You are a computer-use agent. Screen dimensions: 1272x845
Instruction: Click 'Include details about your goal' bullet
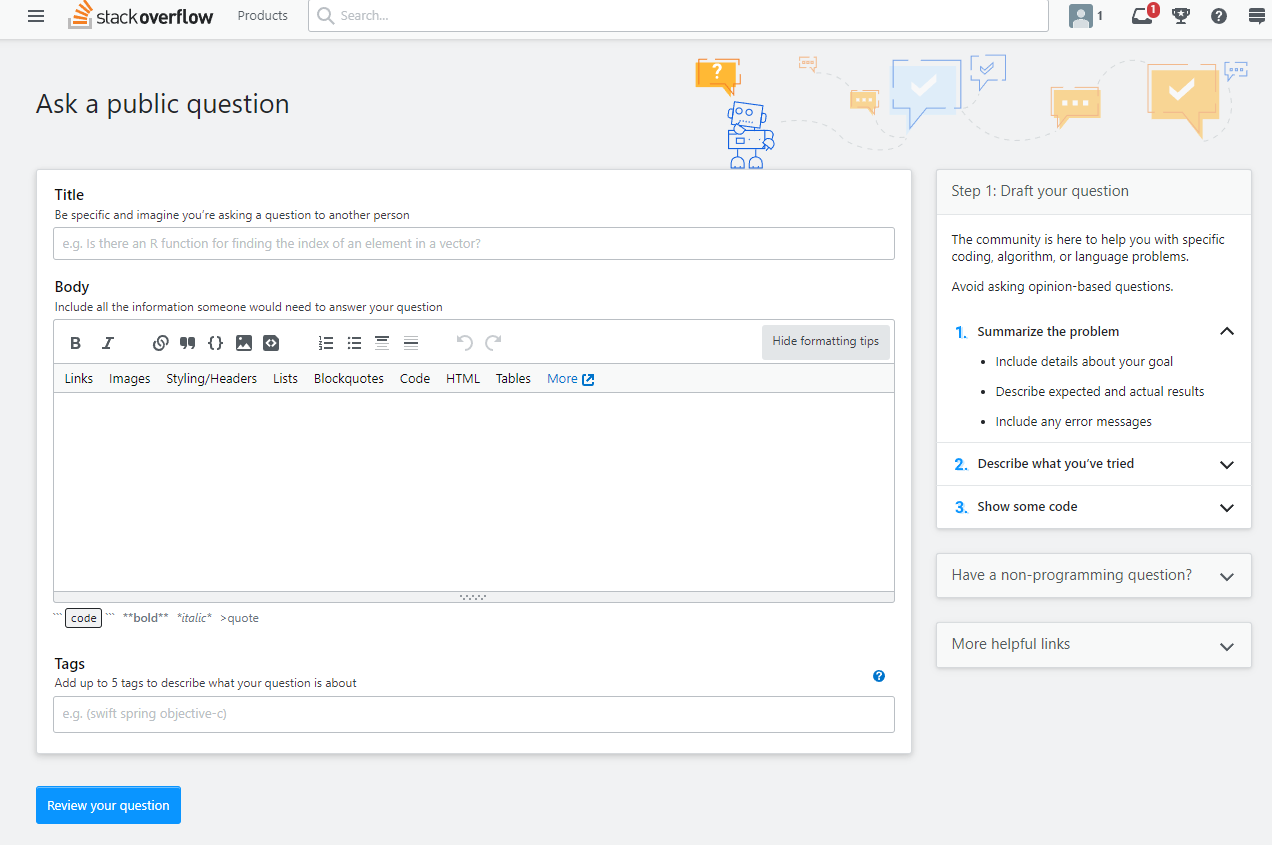tap(1085, 362)
